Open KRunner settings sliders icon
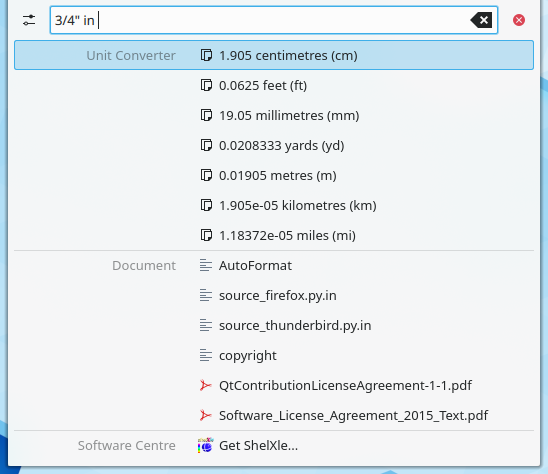 [x=29, y=20]
